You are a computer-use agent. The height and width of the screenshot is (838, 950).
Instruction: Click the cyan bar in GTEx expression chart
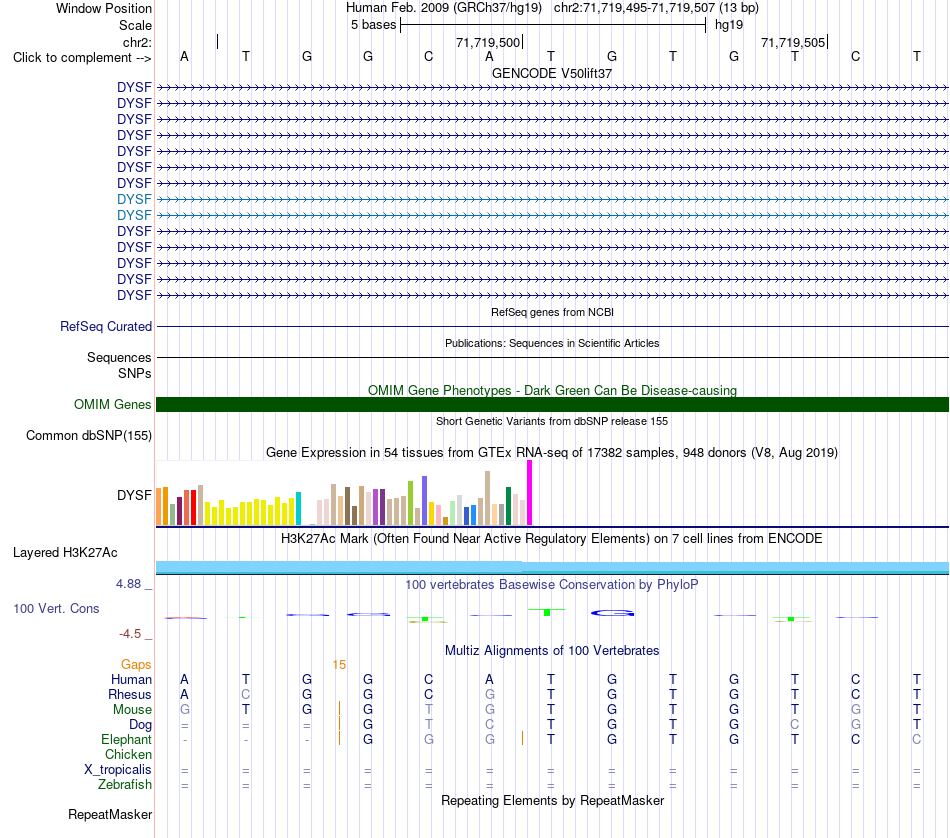point(298,508)
